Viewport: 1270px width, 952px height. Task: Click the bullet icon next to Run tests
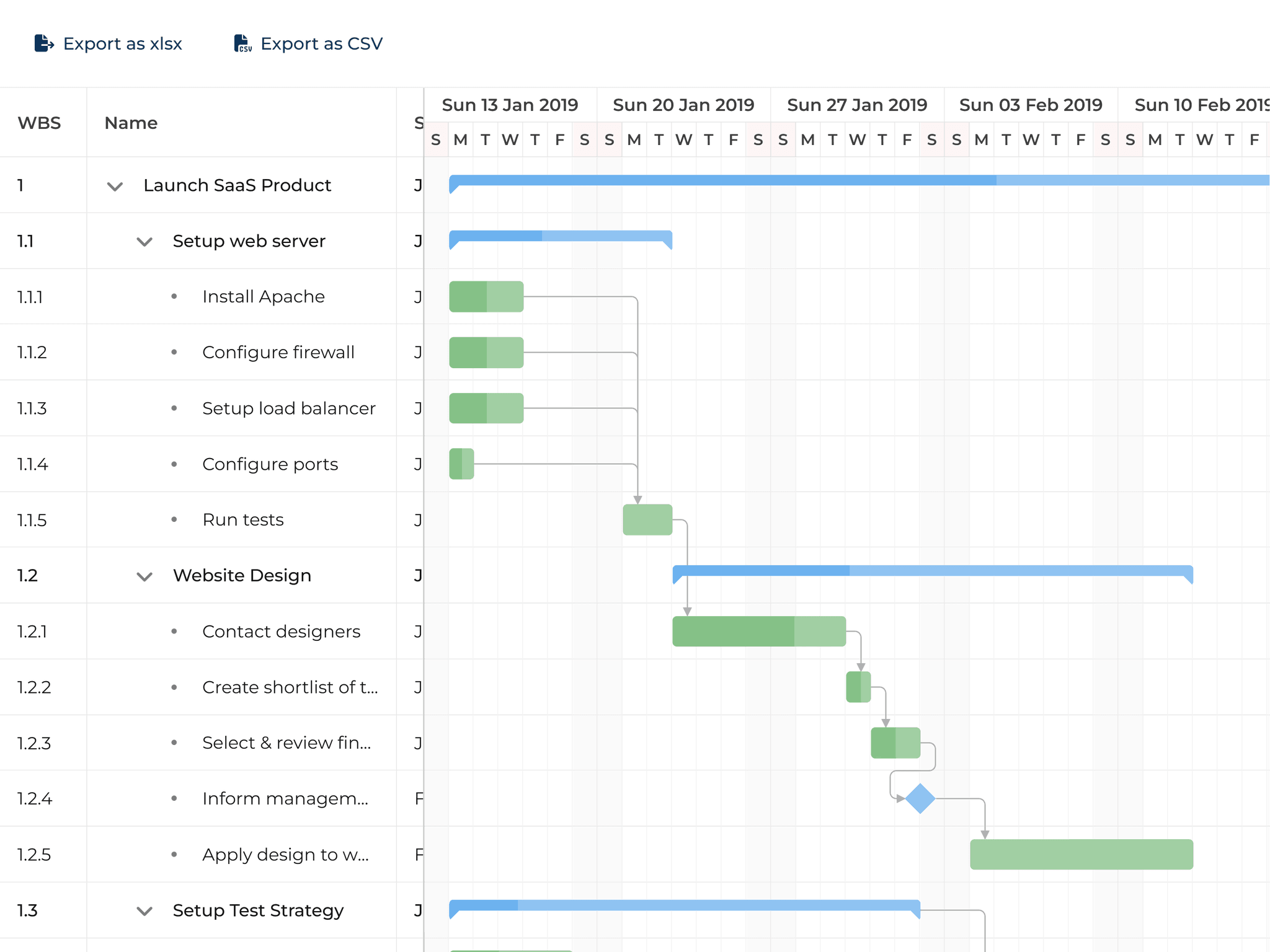174,519
